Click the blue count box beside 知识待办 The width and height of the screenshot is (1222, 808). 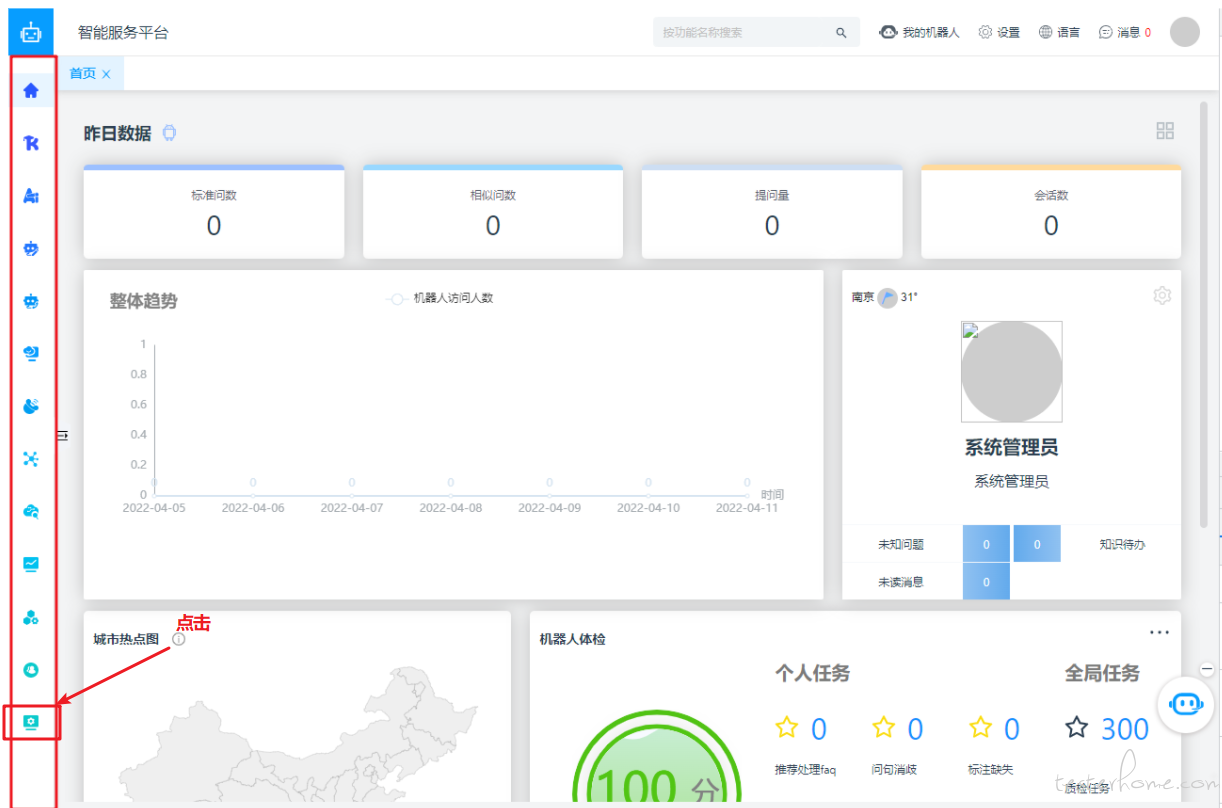pos(1037,544)
